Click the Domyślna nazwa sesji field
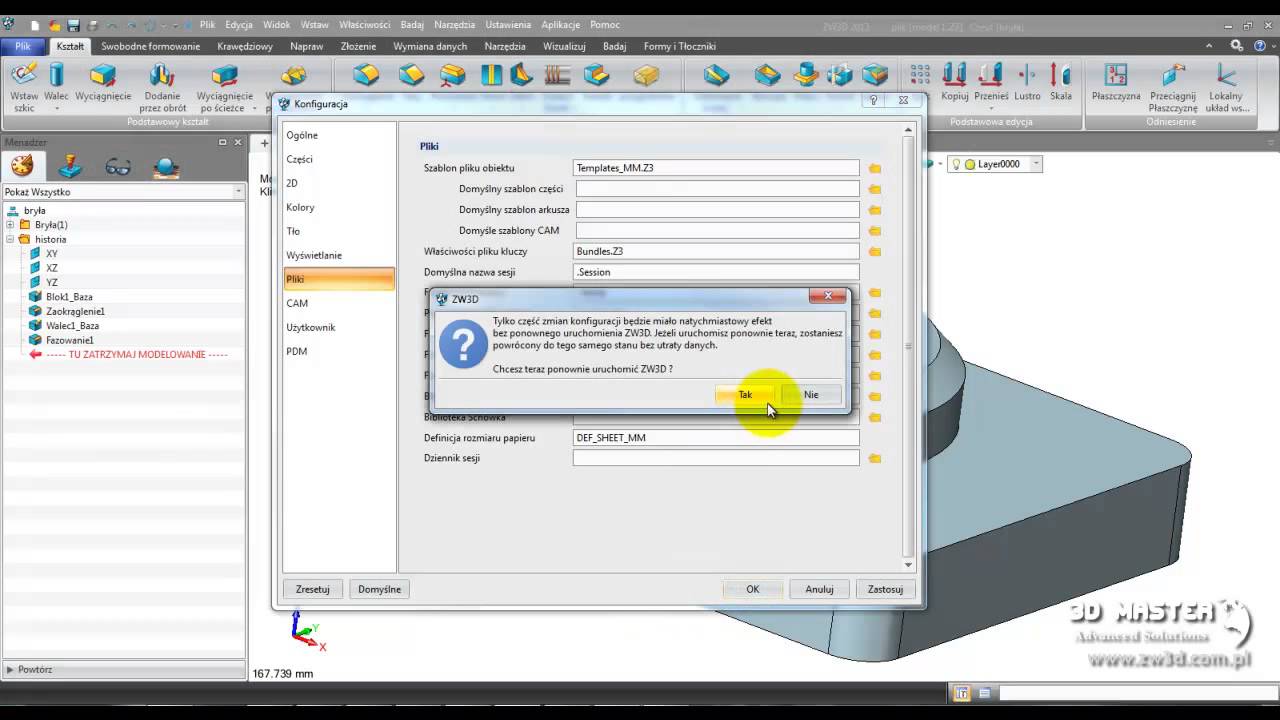This screenshot has width=1280, height=720. point(716,272)
